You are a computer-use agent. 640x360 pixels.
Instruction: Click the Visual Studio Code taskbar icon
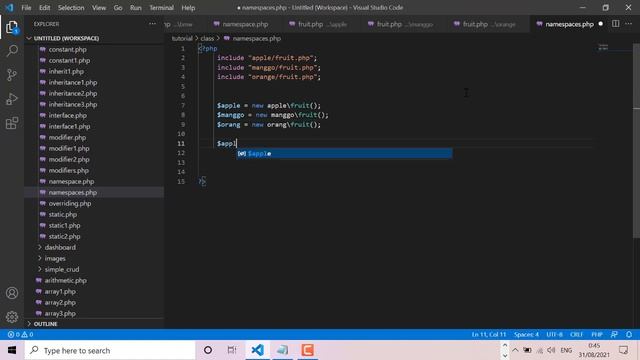point(258,350)
